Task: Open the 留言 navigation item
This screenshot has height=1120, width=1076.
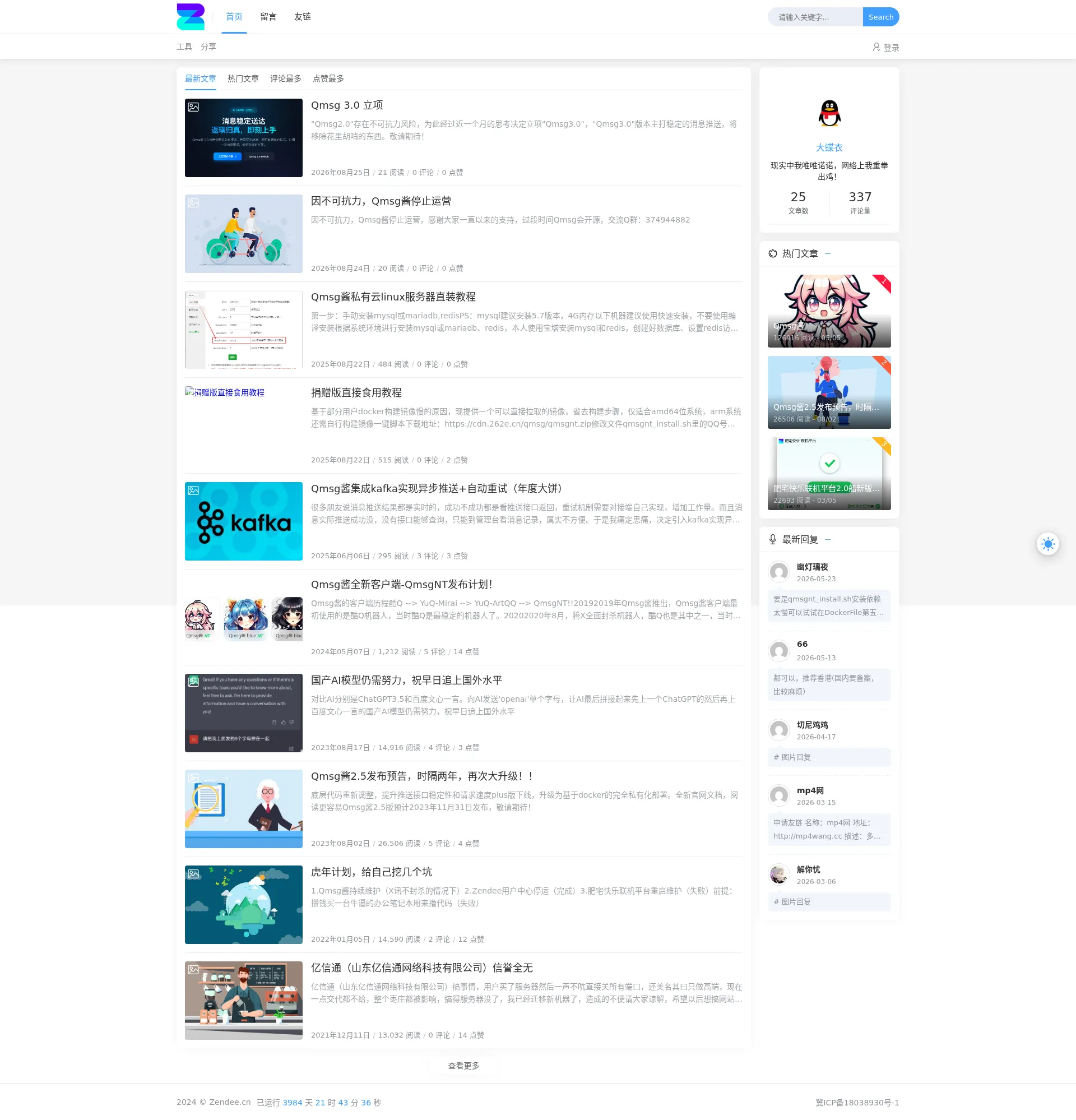Action: click(268, 17)
